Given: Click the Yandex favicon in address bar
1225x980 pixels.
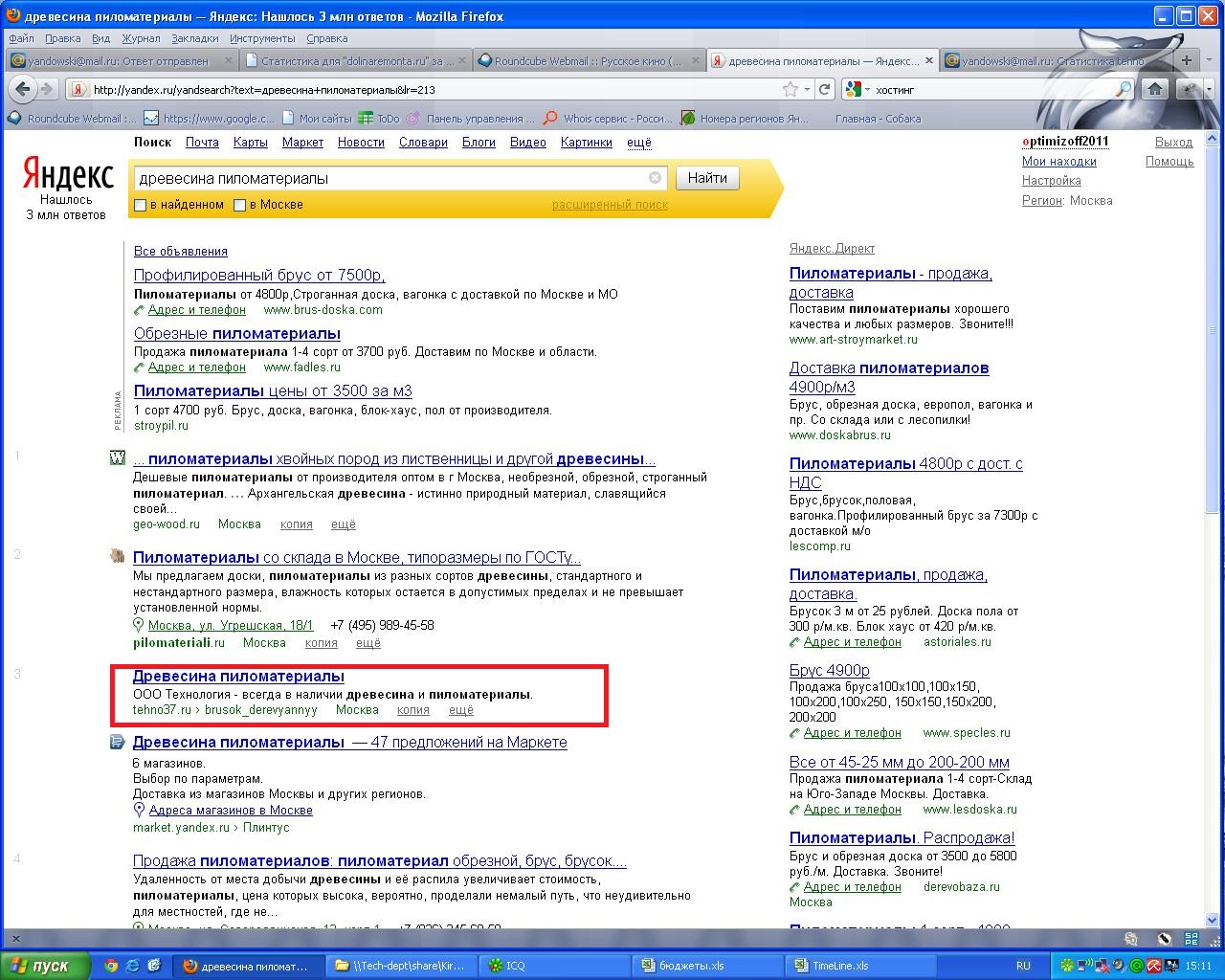Looking at the screenshot, I should (x=78, y=90).
